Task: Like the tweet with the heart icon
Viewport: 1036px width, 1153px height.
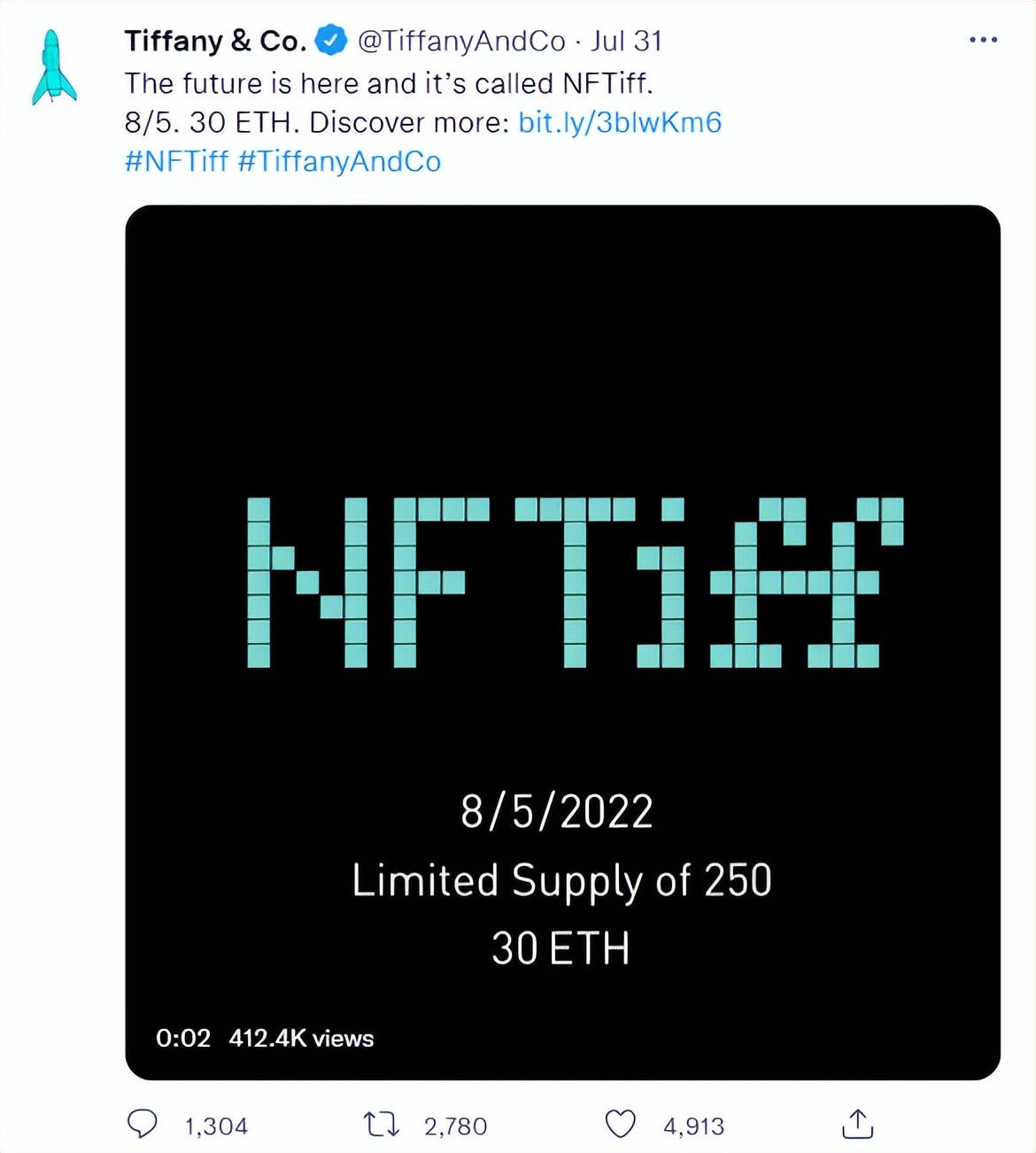Action: coord(620,1125)
